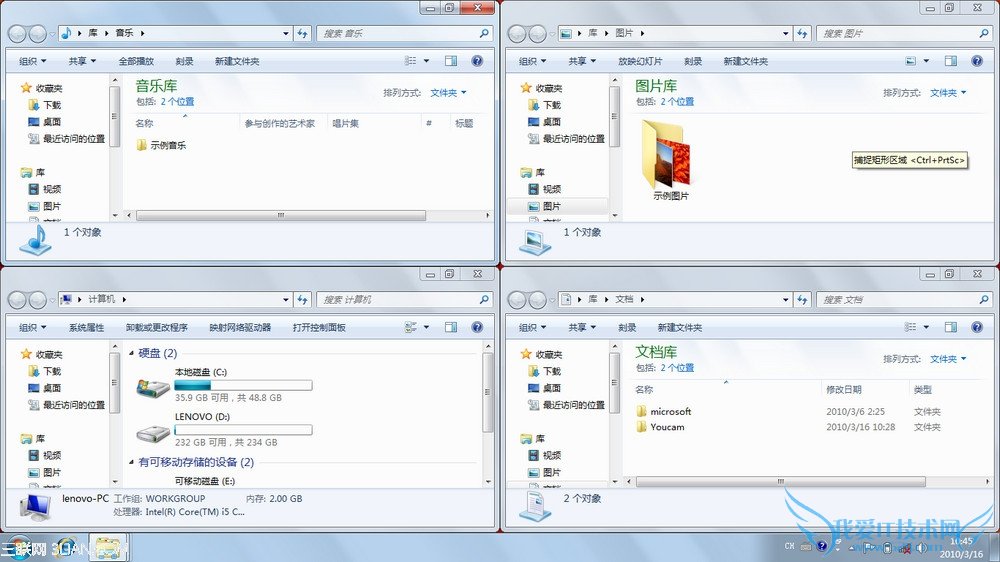
Task: Open the 2 个位置 link in Pictures library
Action: (x=677, y=101)
